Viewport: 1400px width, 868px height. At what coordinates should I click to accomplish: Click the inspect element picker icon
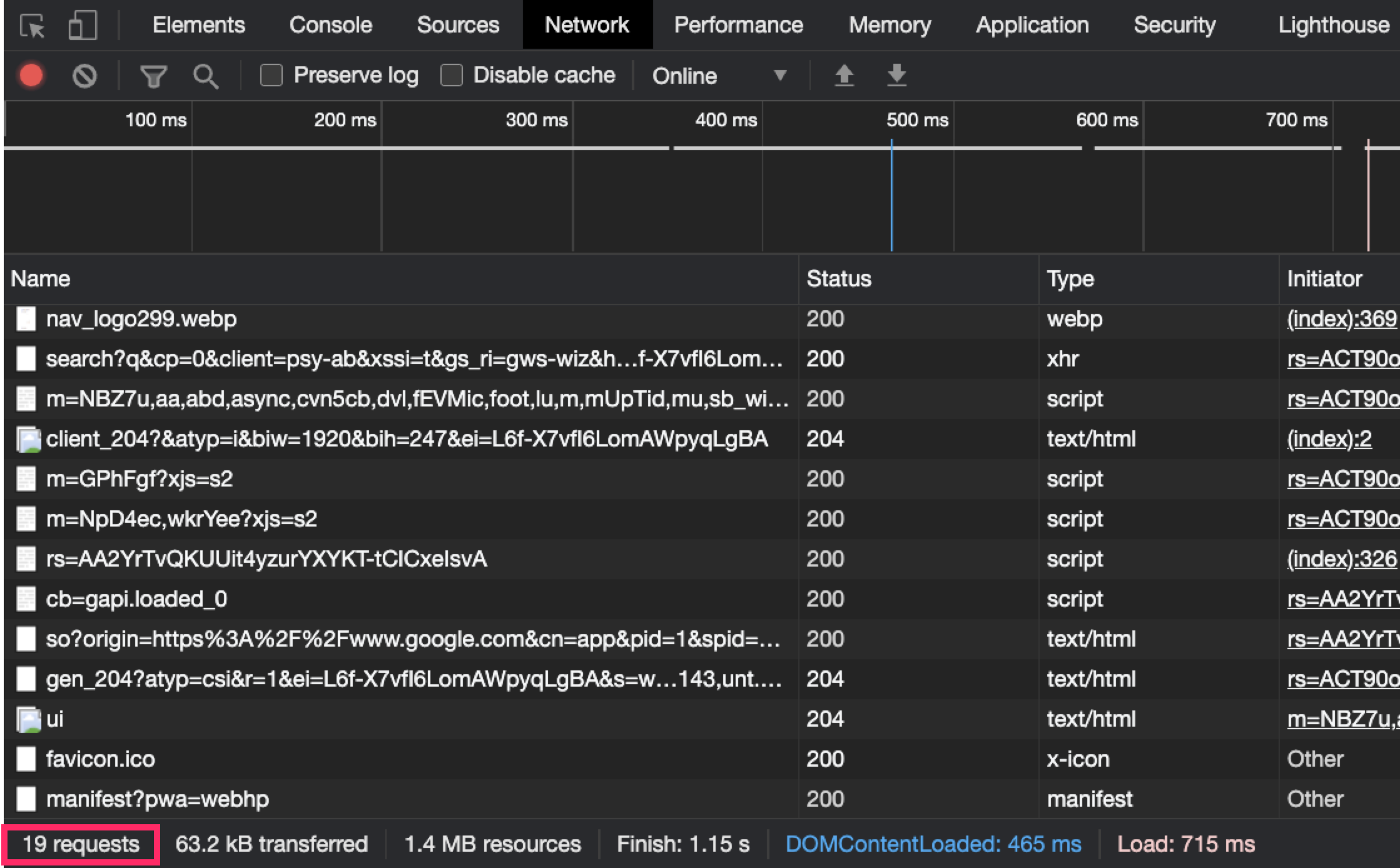pyautogui.click(x=32, y=26)
